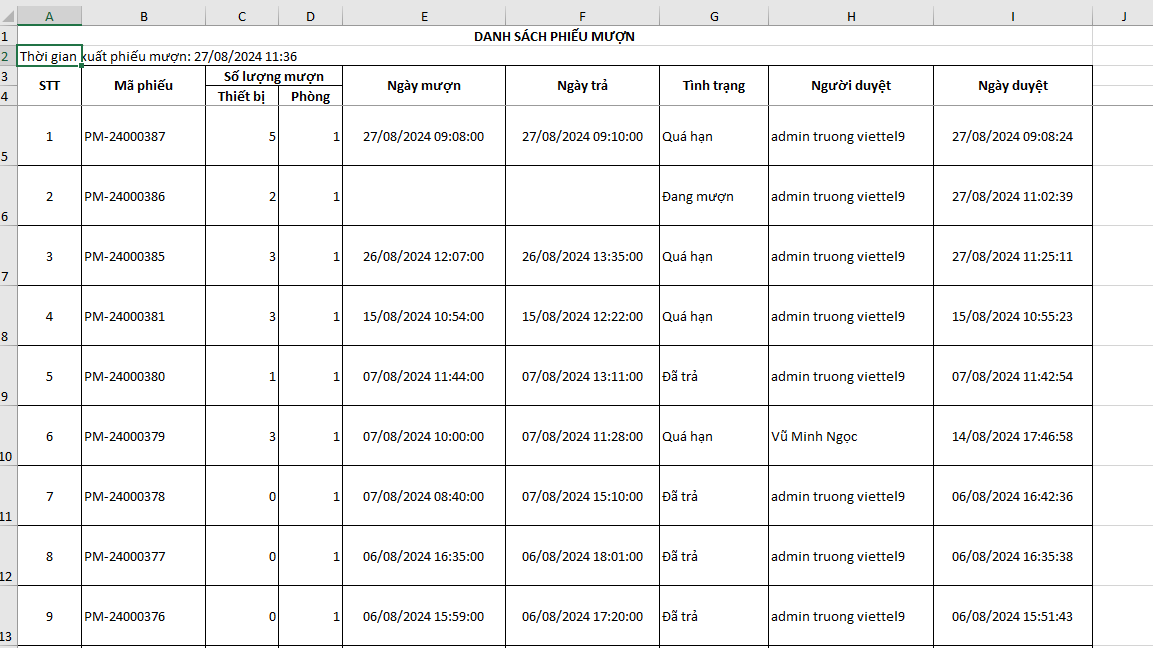The height and width of the screenshot is (648, 1153).
Task: Select column H header
Action: pos(851,16)
